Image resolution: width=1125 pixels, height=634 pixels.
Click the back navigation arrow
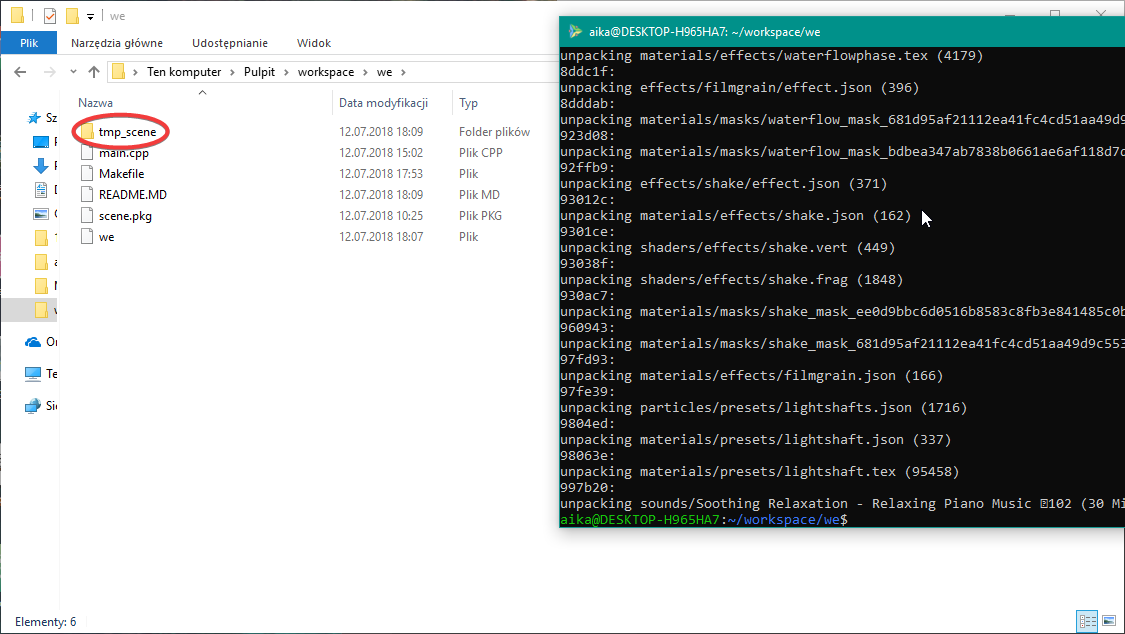20,71
